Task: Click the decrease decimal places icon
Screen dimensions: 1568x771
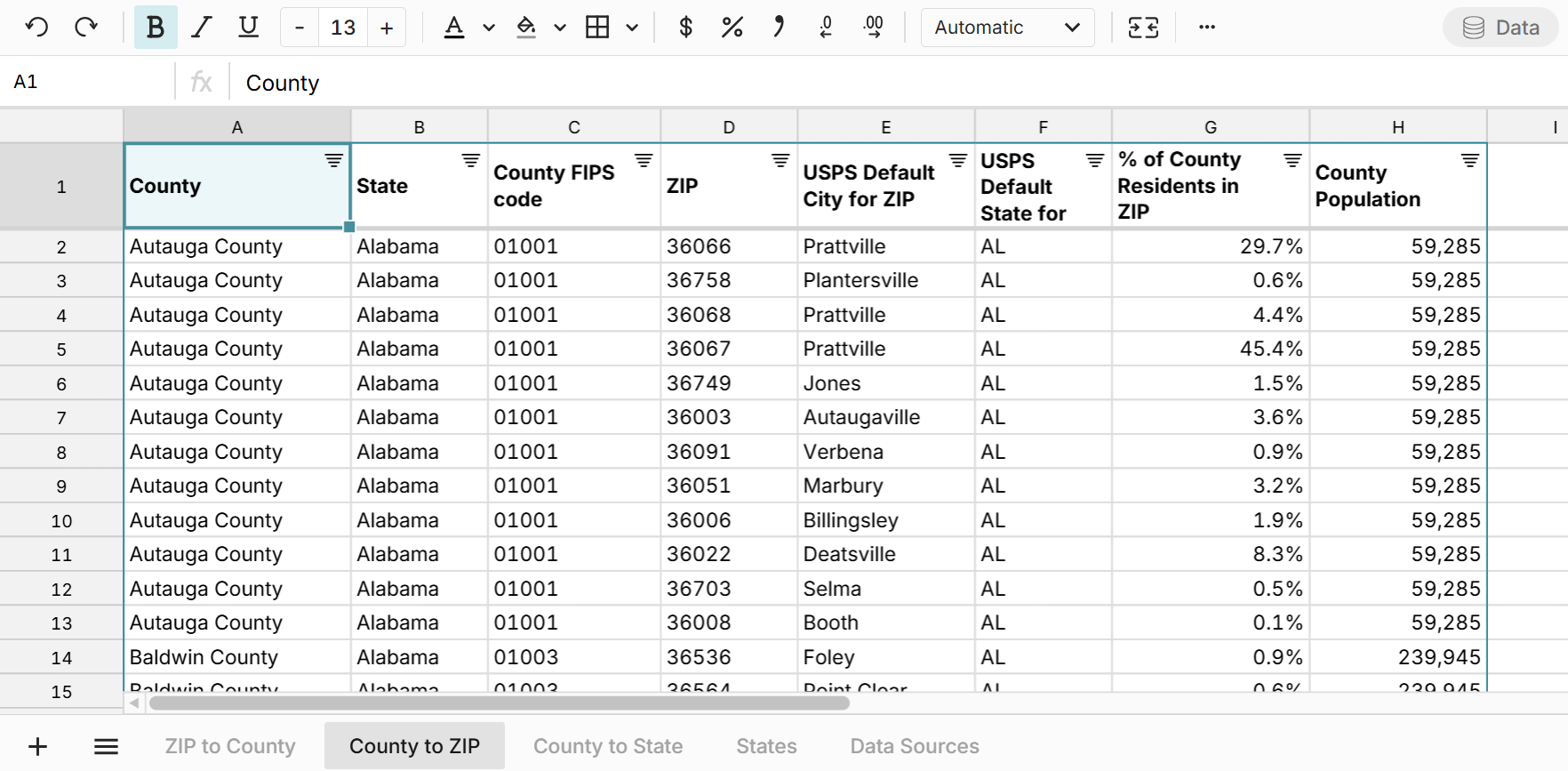Action: pyautogui.click(x=826, y=28)
